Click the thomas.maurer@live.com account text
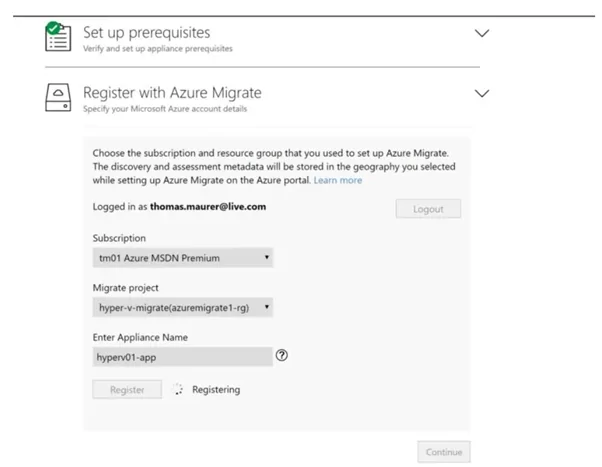Image resolution: width=602 pixels, height=467 pixels. coord(208,207)
